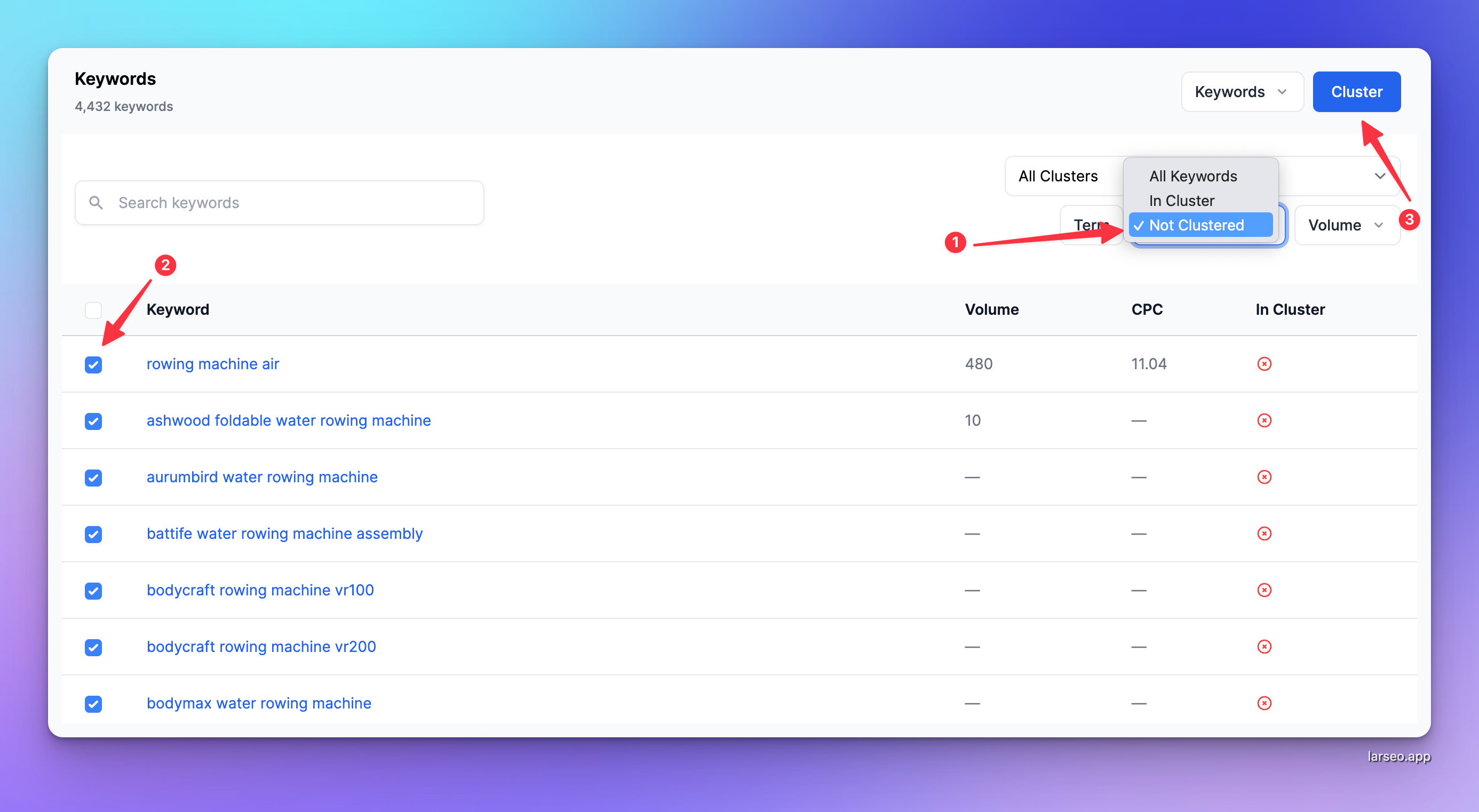Toggle the select-all checkbox at column header
Image resolution: width=1479 pixels, height=812 pixels.
pos(94,308)
